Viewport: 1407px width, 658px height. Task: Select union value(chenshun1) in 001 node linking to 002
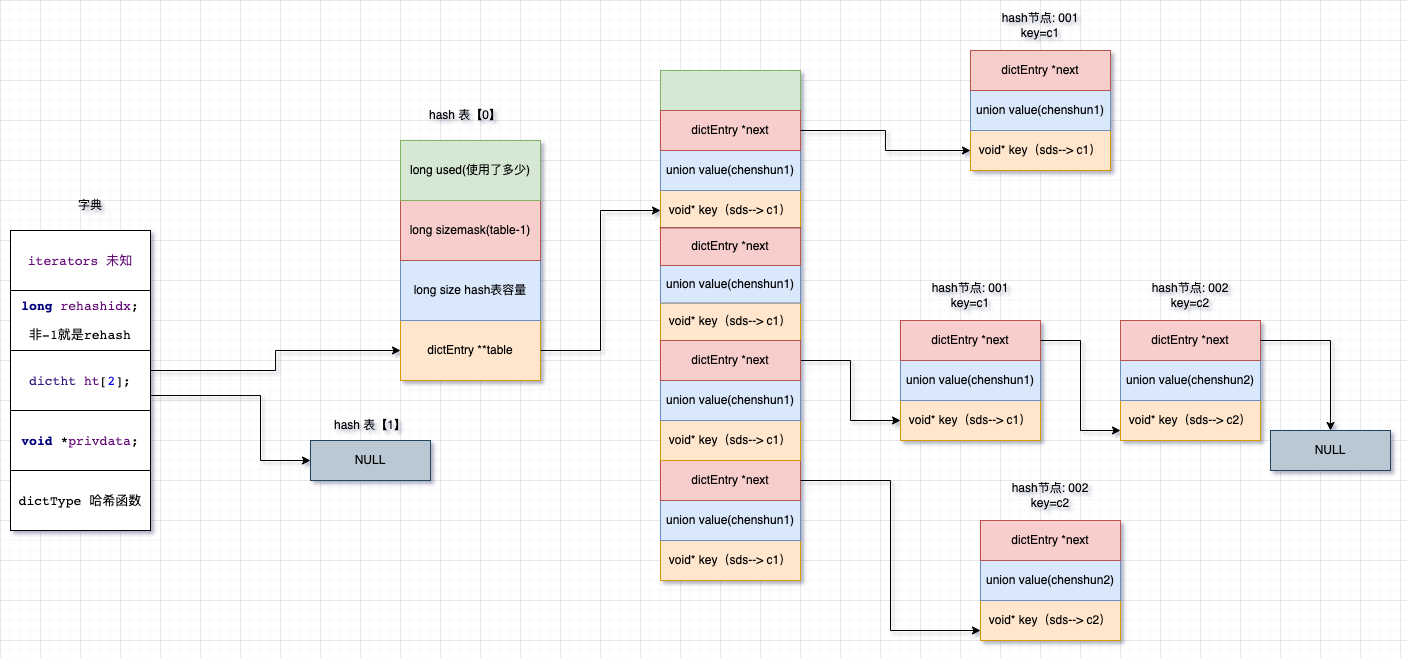pyautogui.click(x=970, y=380)
